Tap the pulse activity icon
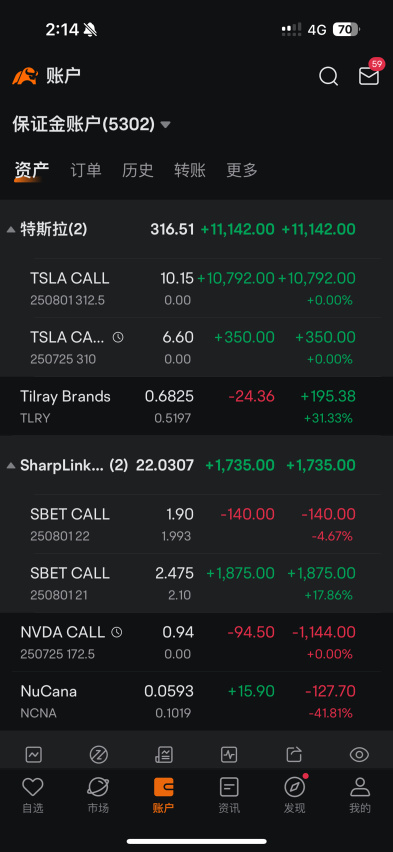The image size is (393, 852). click(229, 754)
